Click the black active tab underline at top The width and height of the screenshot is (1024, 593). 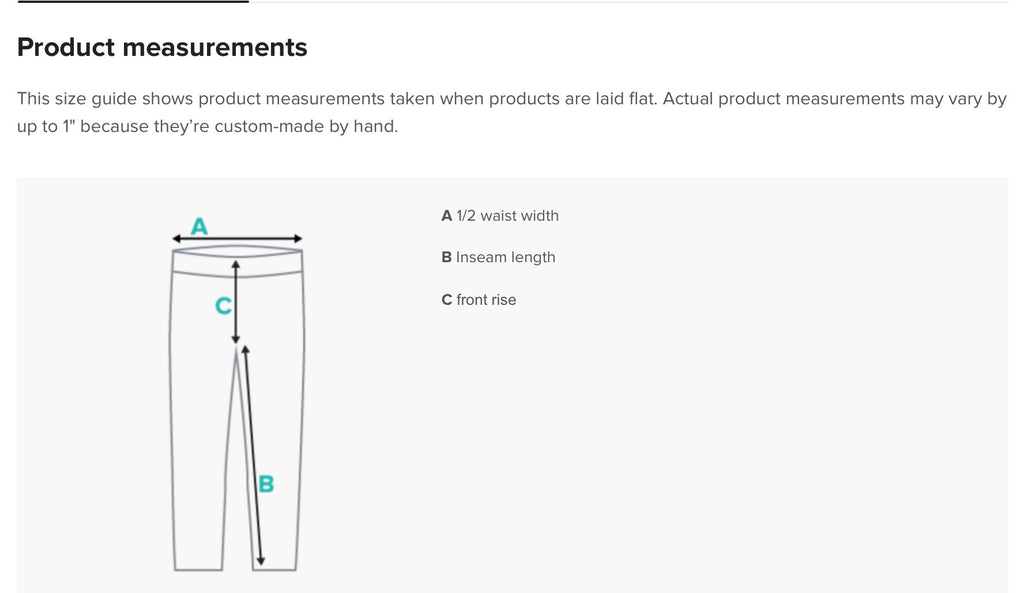coord(133,1)
